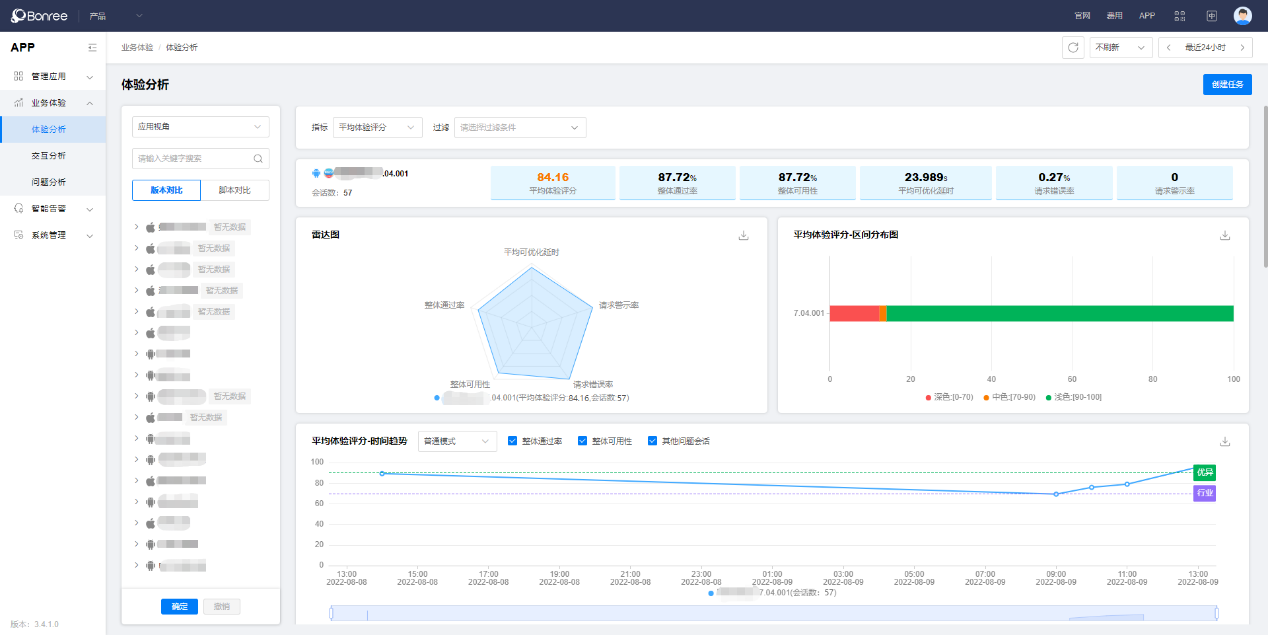Download the 雷达图 radar chart

(x=743, y=235)
